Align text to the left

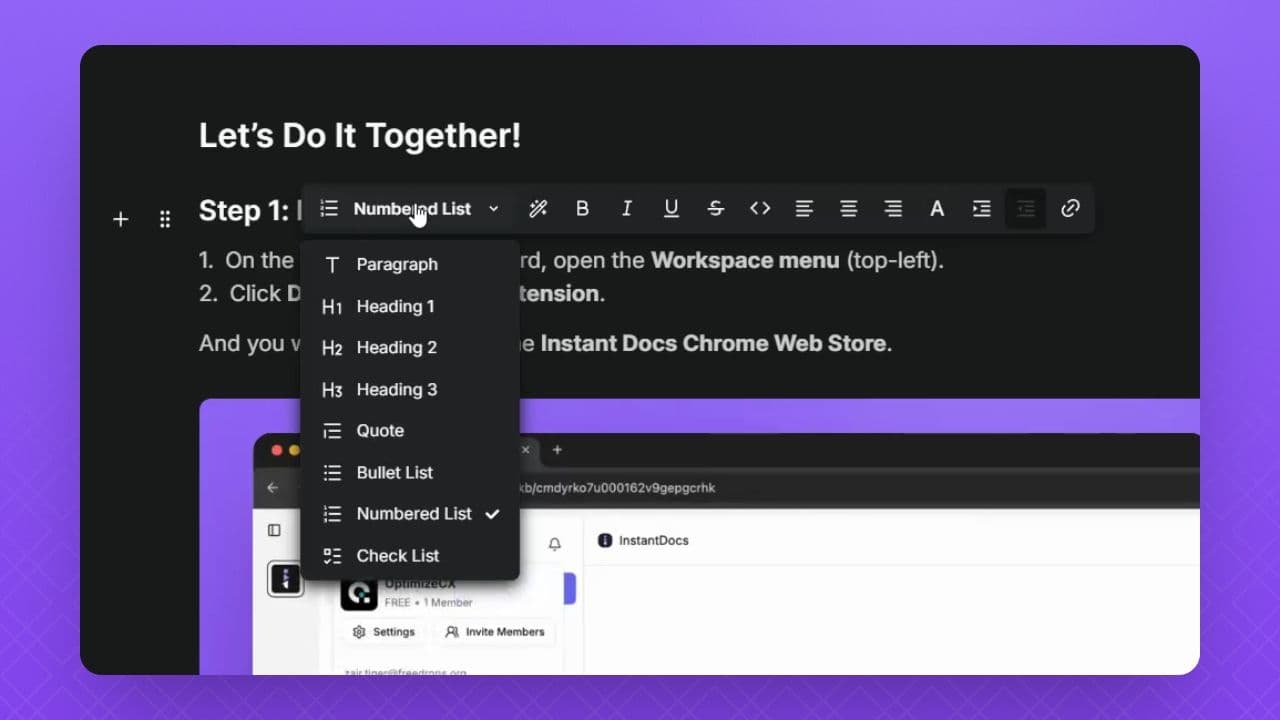(x=804, y=208)
